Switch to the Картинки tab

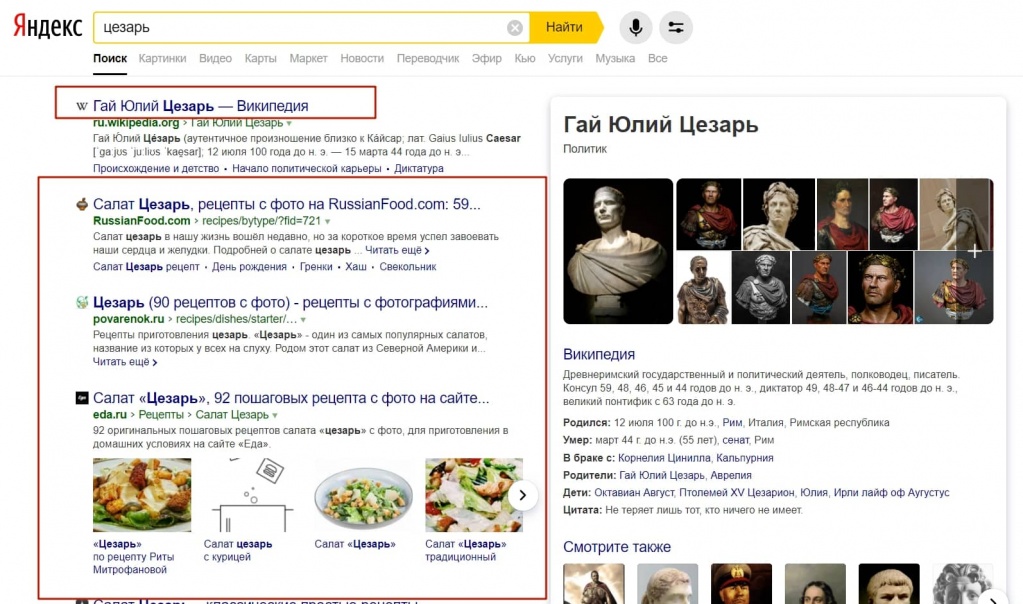tap(162, 58)
